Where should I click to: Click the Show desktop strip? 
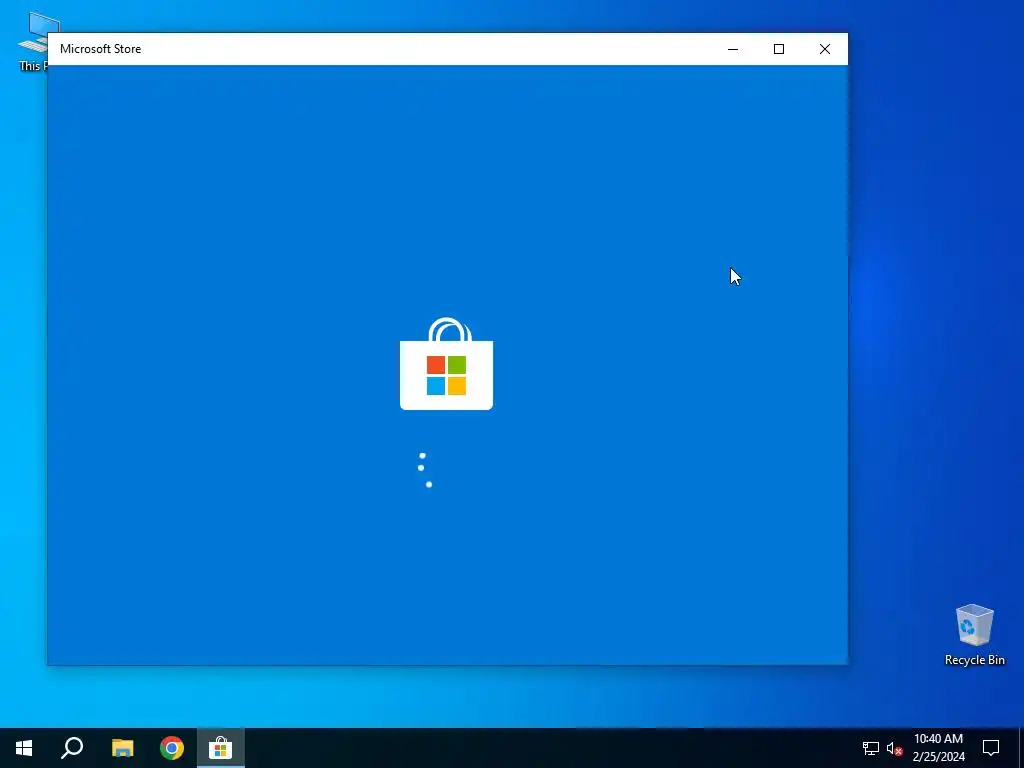pos(1021,748)
